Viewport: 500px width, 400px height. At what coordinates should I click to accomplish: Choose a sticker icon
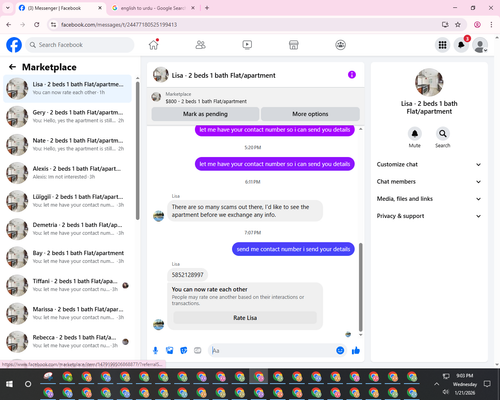(x=184, y=350)
